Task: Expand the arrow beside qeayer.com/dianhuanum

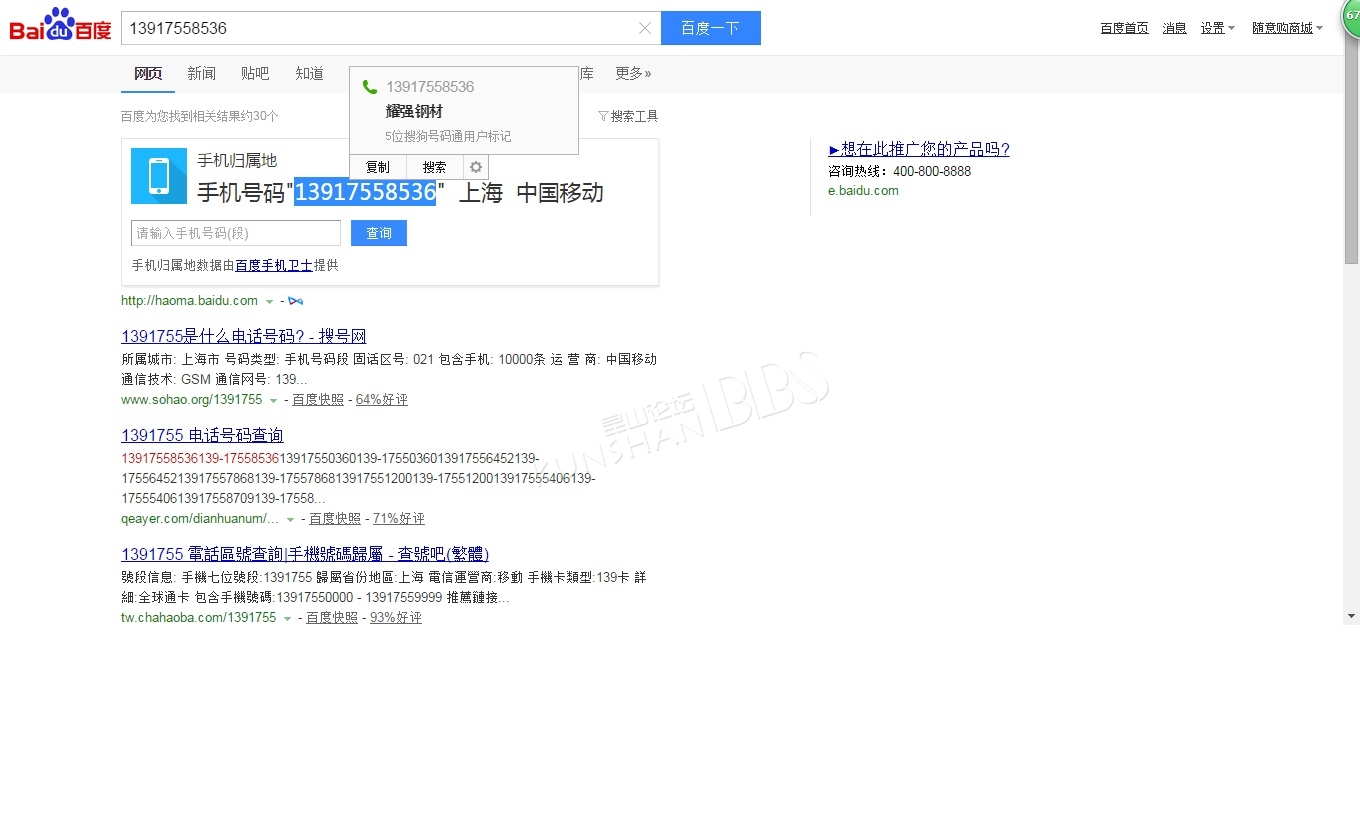Action: coord(290,520)
